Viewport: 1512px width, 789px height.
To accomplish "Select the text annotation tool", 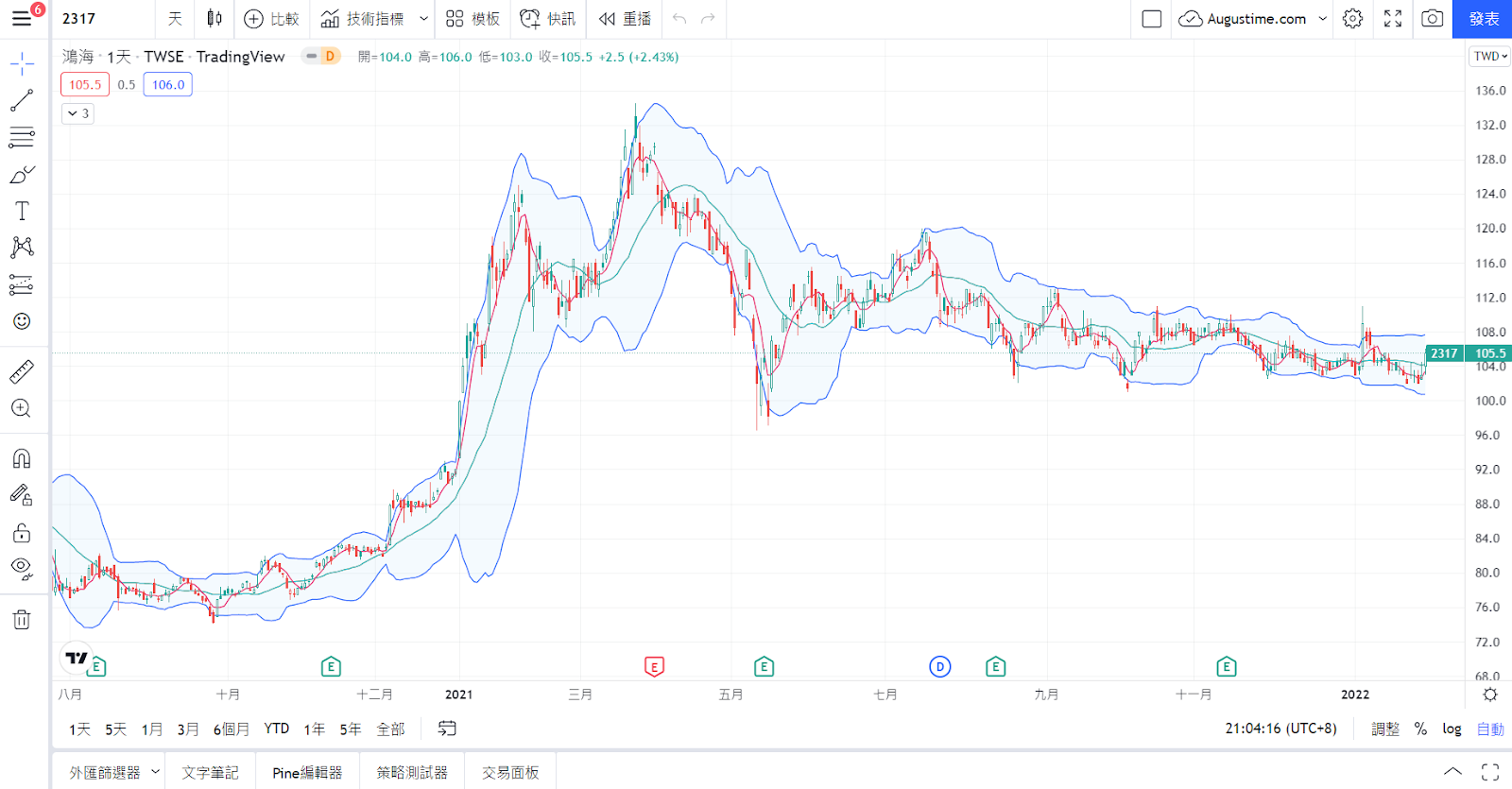I will 22,211.
